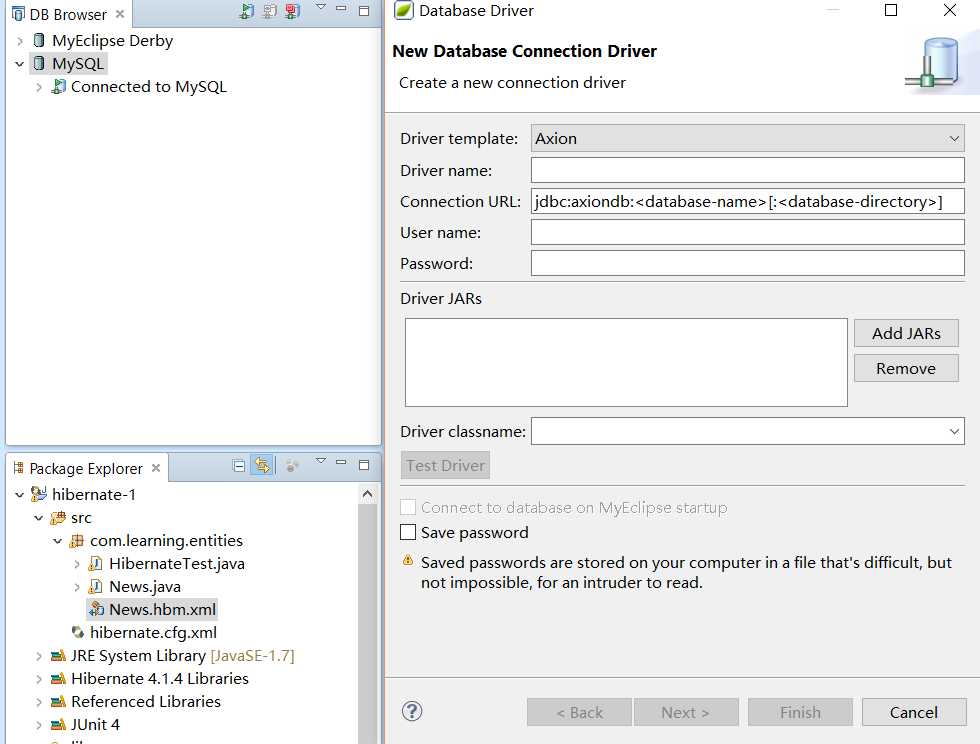Screen dimensions: 980x744
Task: Click the hibernate.cfg.xml file icon
Action: click(x=78, y=632)
